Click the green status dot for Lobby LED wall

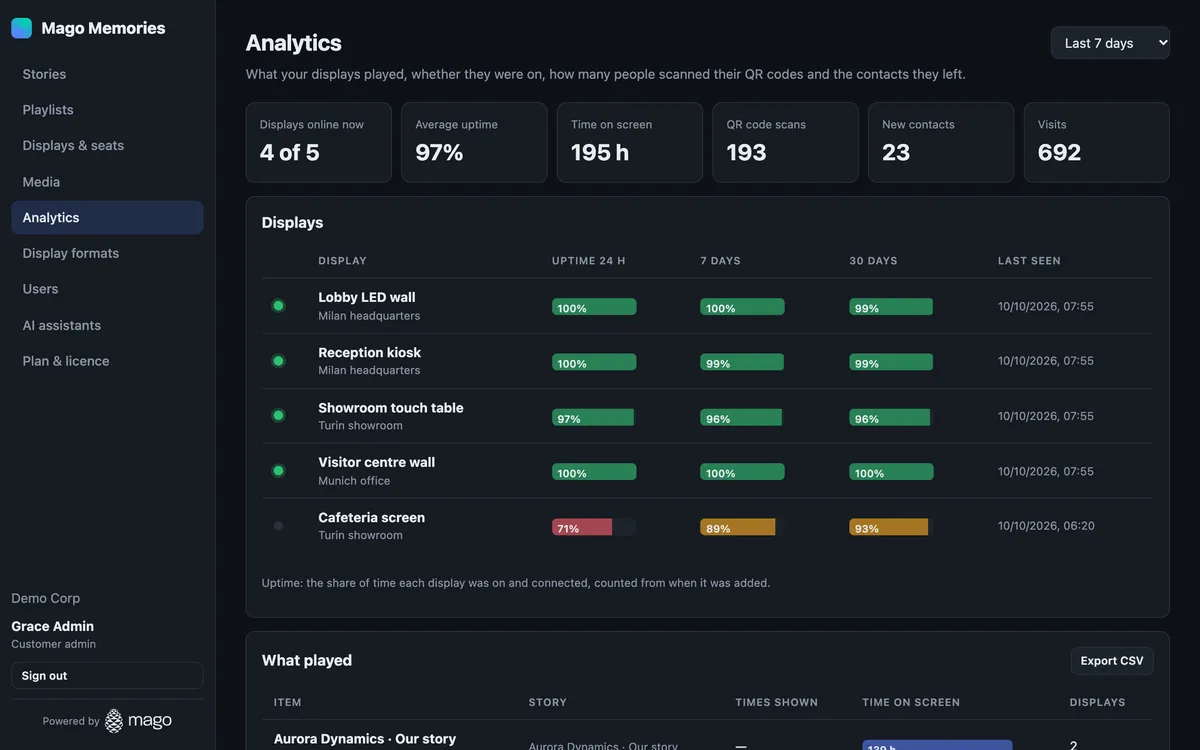point(278,306)
